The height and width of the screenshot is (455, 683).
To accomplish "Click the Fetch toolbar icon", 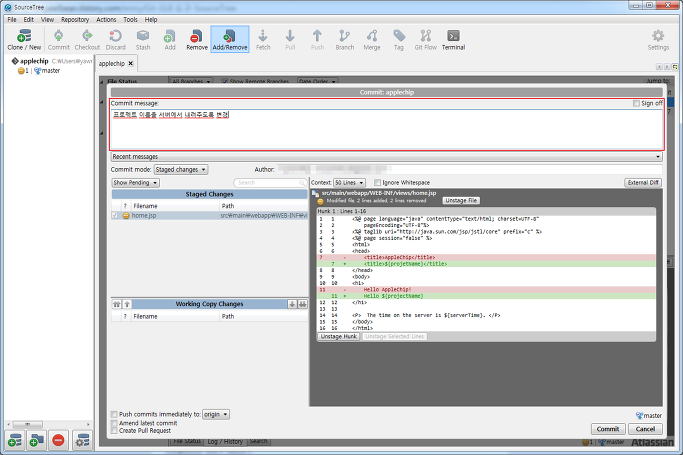I will click(x=263, y=40).
